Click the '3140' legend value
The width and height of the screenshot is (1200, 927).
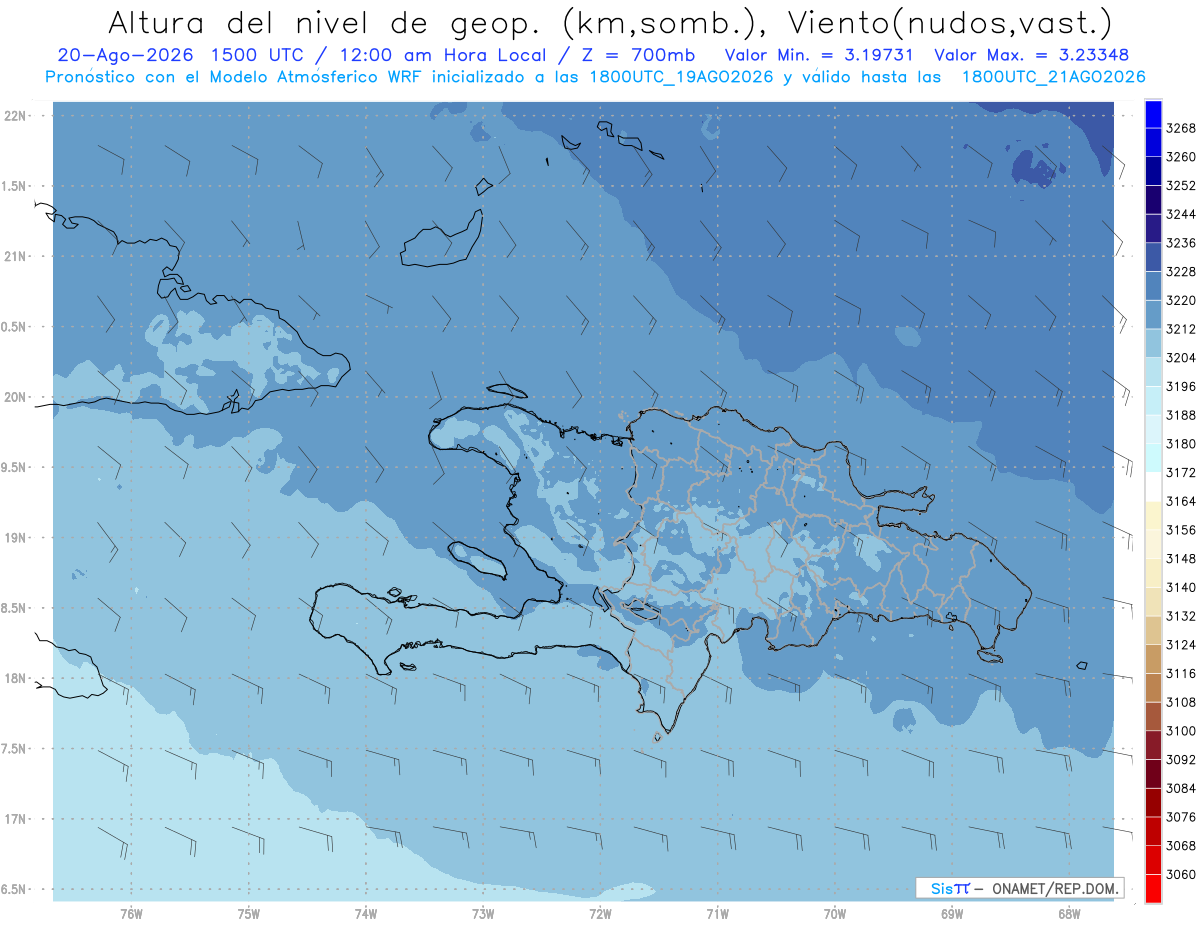tap(1181, 587)
